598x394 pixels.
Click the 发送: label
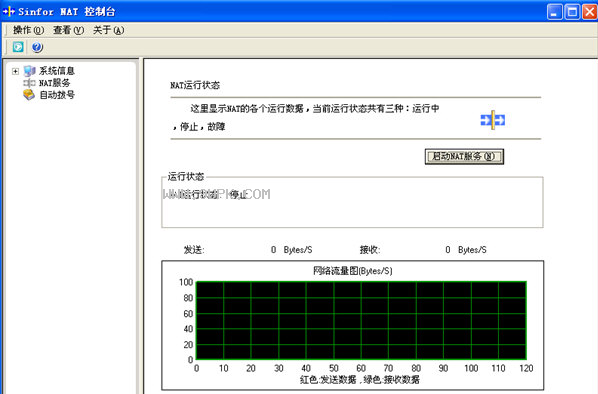pos(194,250)
